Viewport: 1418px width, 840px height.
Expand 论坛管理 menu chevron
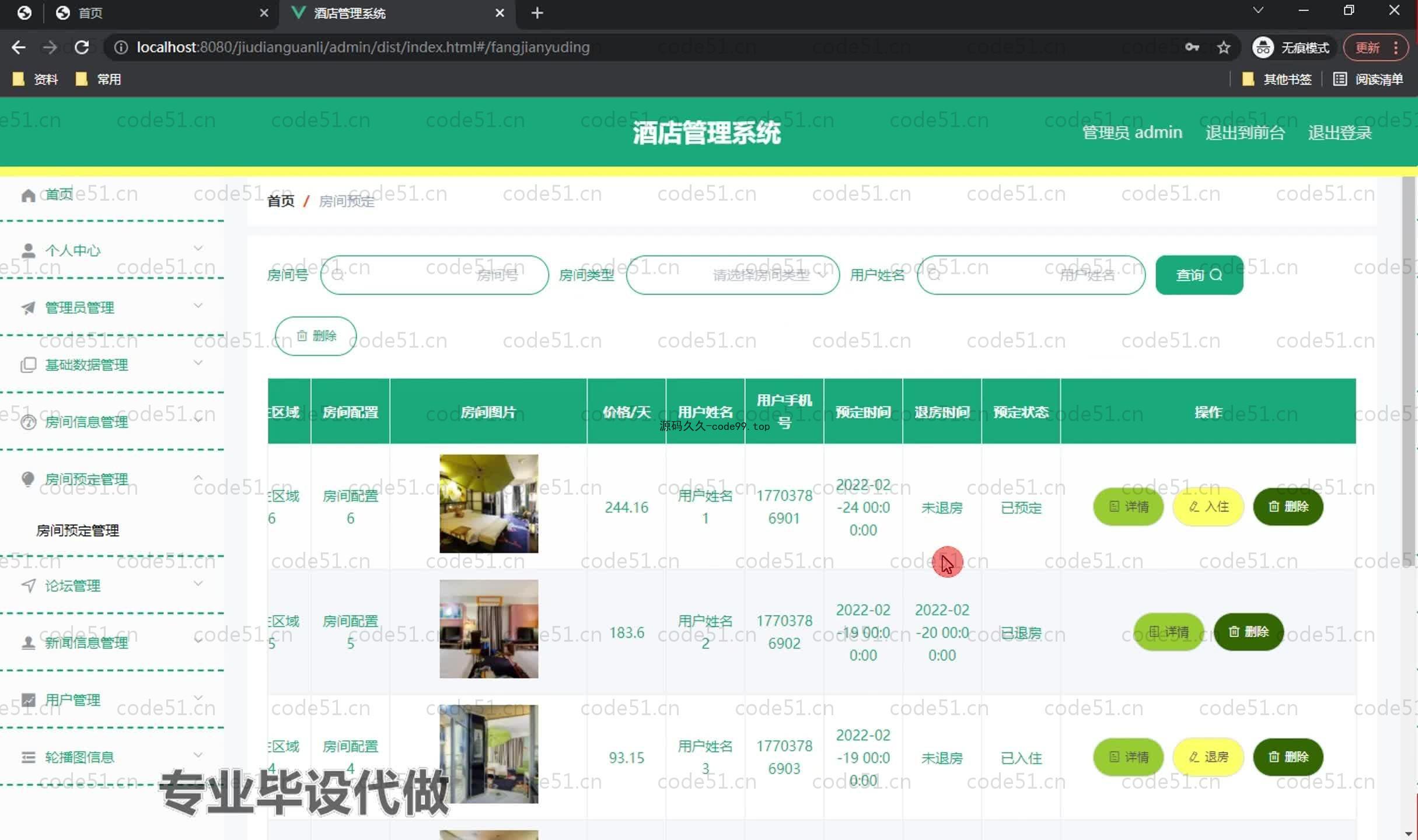(x=198, y=584)
